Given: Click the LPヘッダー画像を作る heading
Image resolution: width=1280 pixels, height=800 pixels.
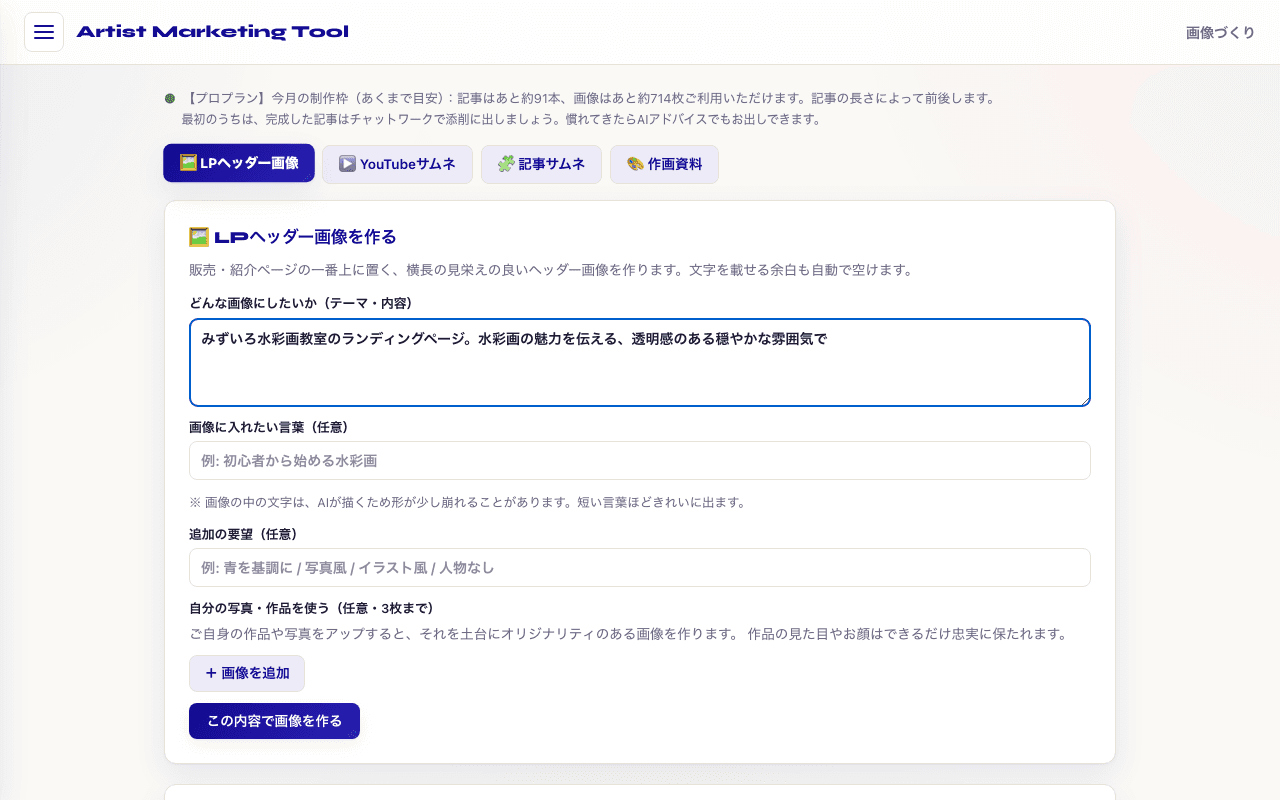Looking at the screenshot, I should click(293, 237).
